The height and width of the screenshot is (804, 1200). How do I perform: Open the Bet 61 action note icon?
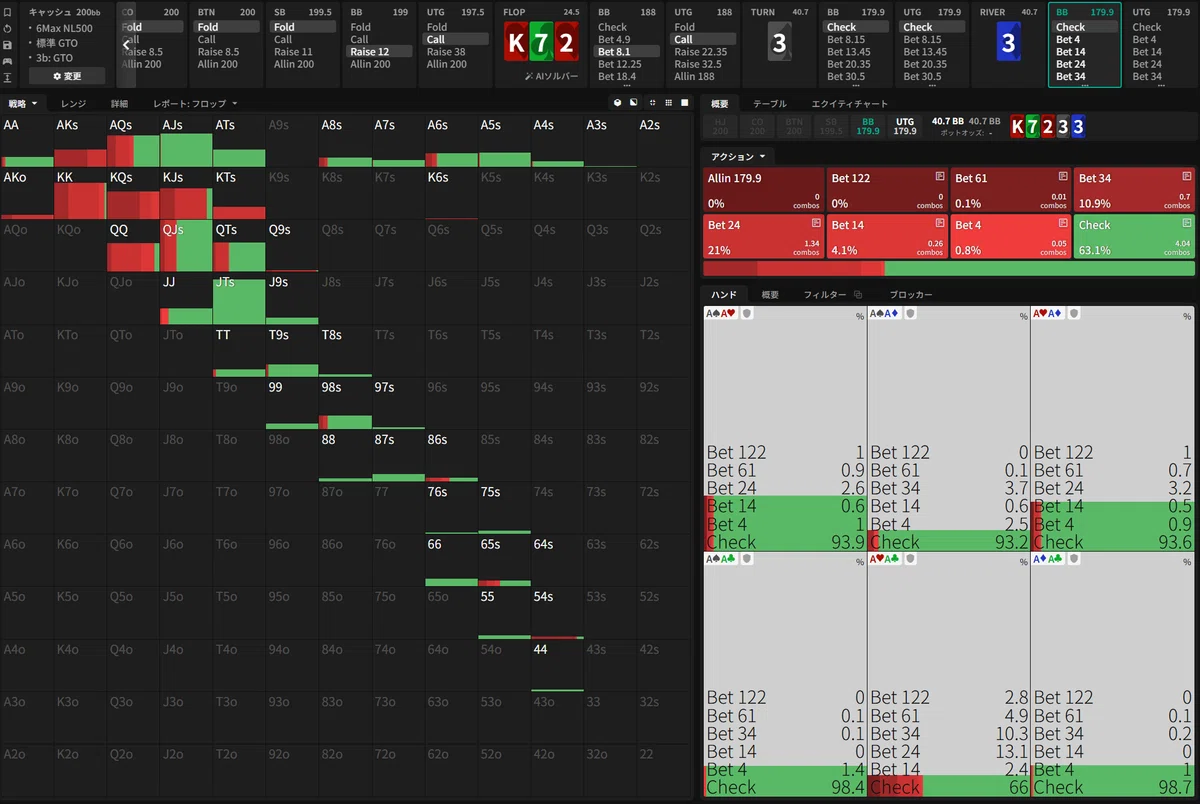coord(1063,176)
